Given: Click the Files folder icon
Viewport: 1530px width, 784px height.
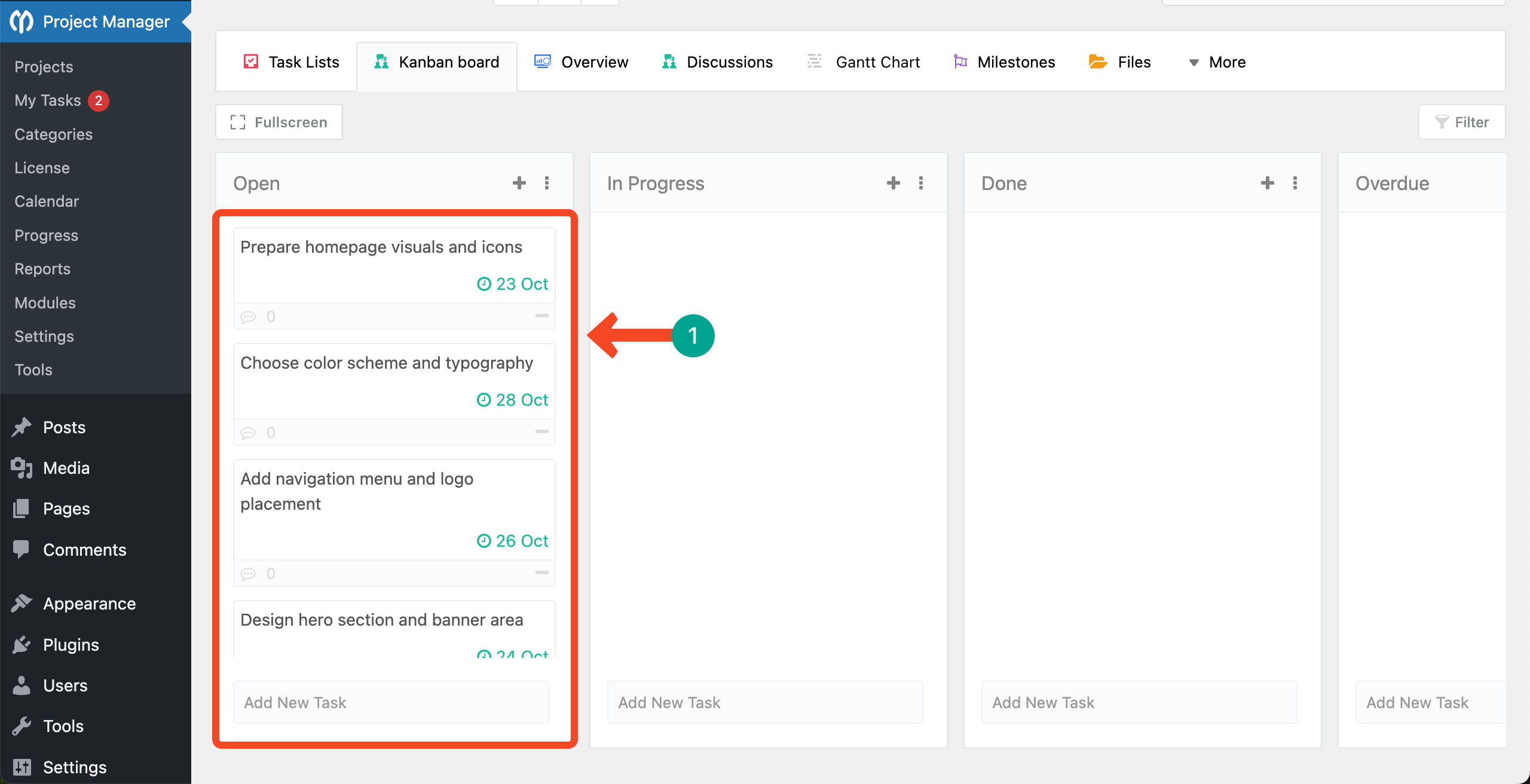Looking at the screenshot, I should [1097, 62].
